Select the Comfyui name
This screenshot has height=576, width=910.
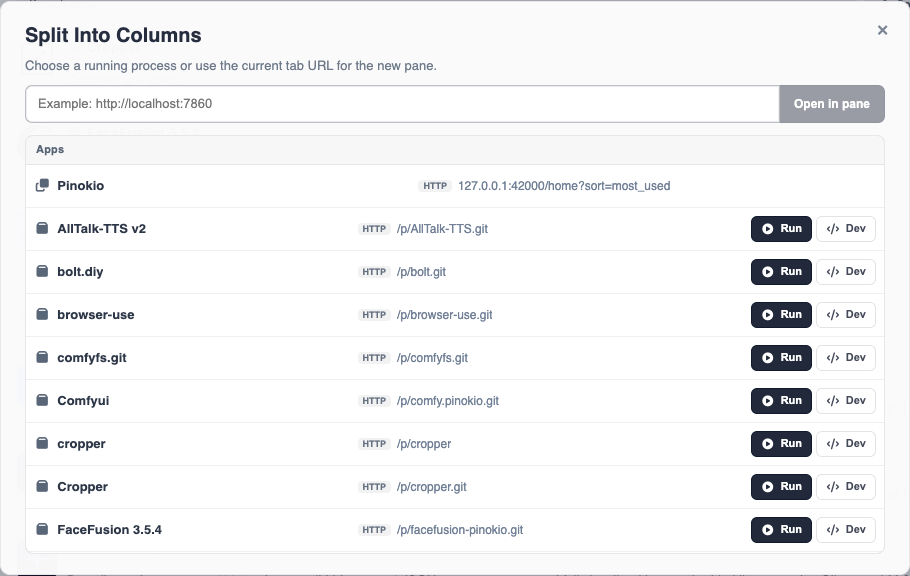click(83, 401)
